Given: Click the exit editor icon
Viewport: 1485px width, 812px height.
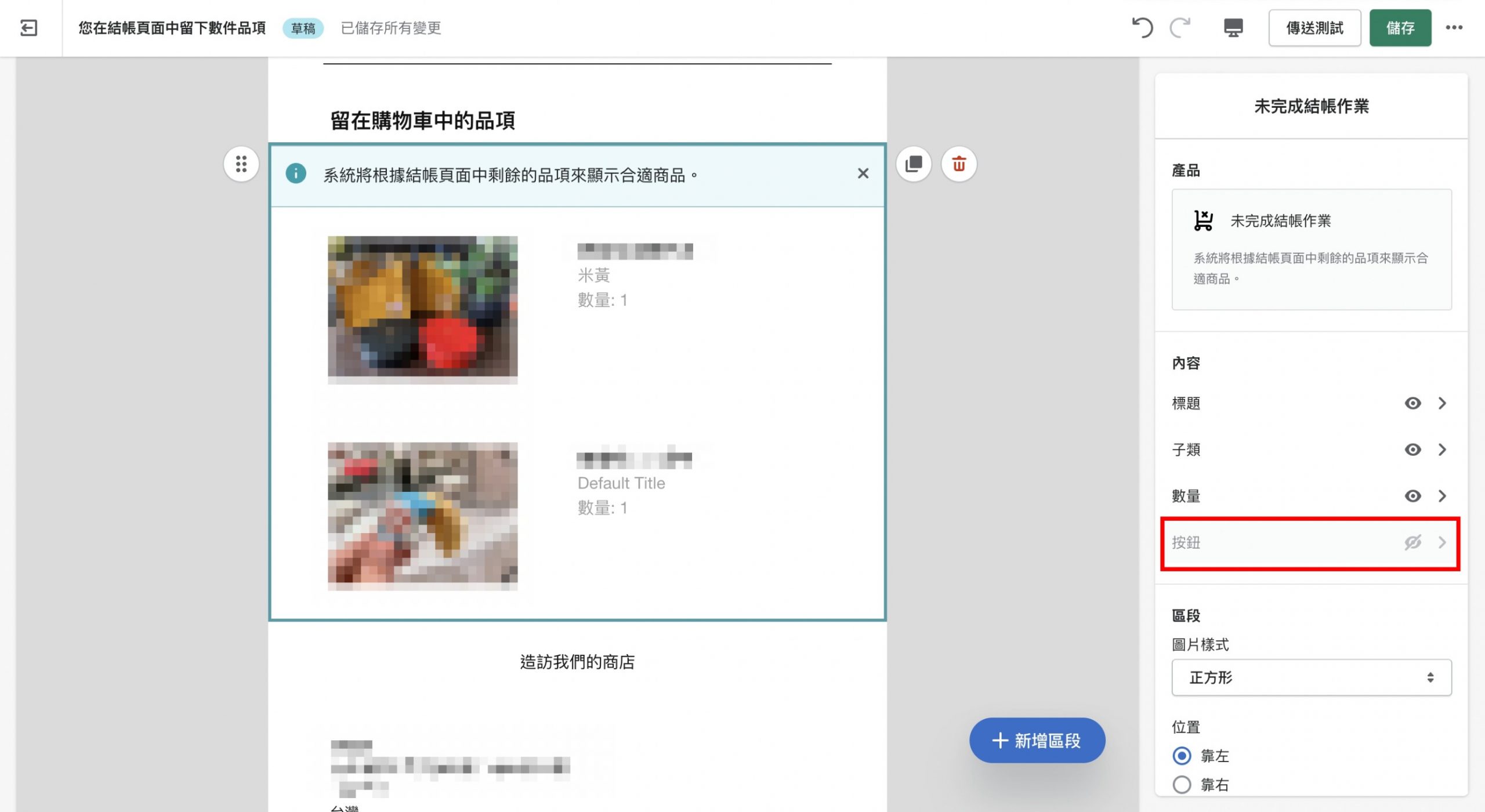Looking at the screenshot, I should [x=28, y=28].
